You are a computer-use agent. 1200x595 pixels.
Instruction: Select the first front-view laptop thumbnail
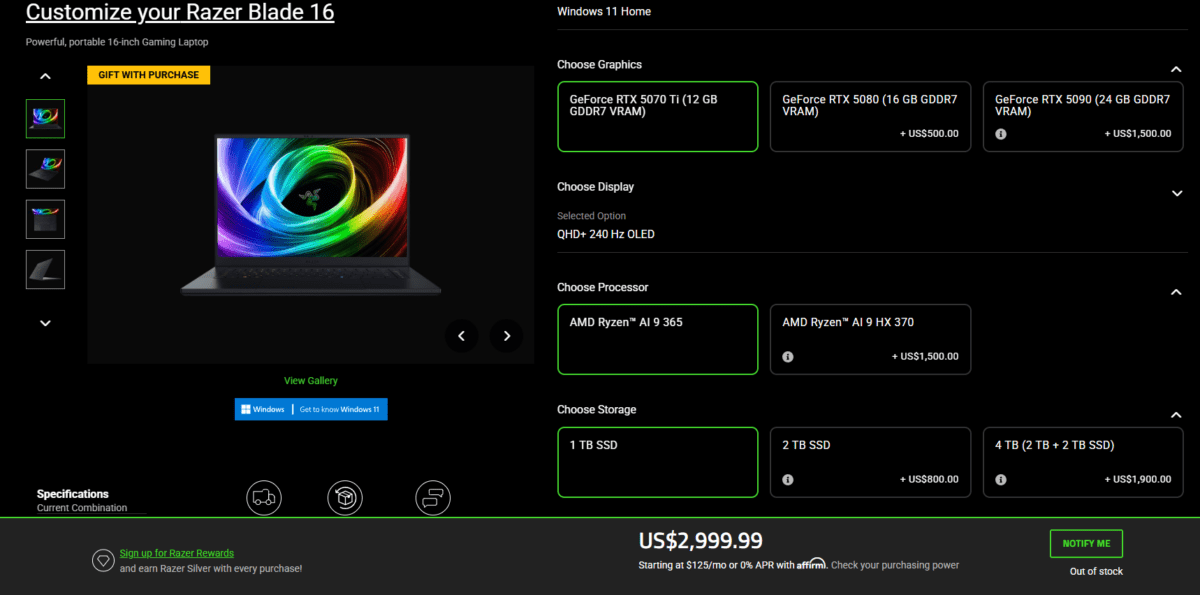[45, 118]
